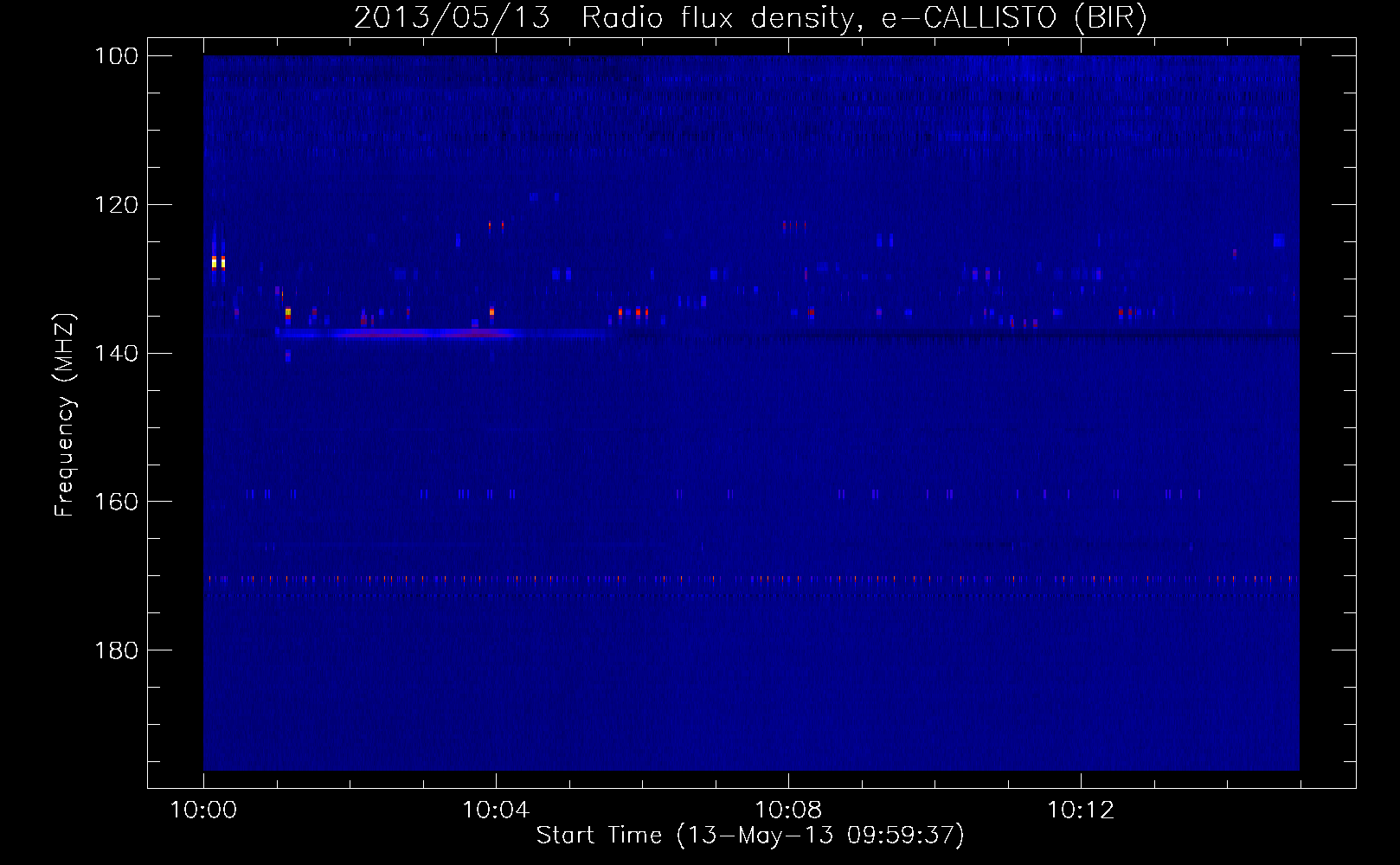The image size is (1400, 865).
Task: Click the 'Start Time (13-May-13 09:59:37)' axis title
Action: (750, 836)
